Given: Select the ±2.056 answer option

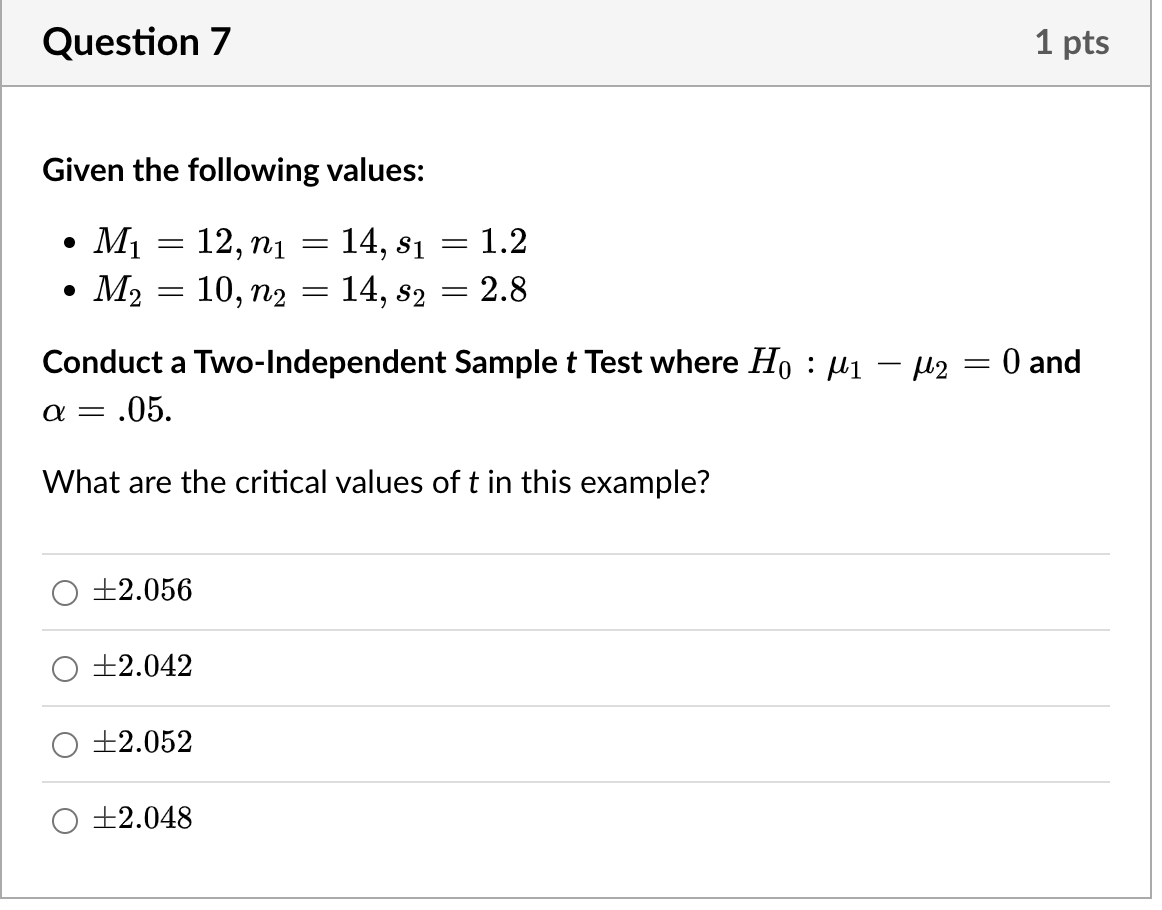Looking at the screenshot, I should 65,592.
